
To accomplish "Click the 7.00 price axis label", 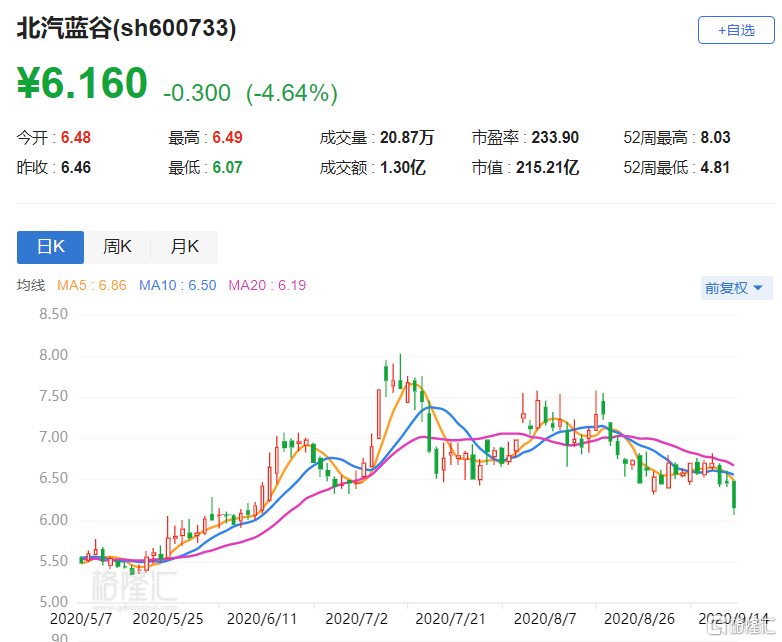I will pyautogui.click(x=53, y=437).
